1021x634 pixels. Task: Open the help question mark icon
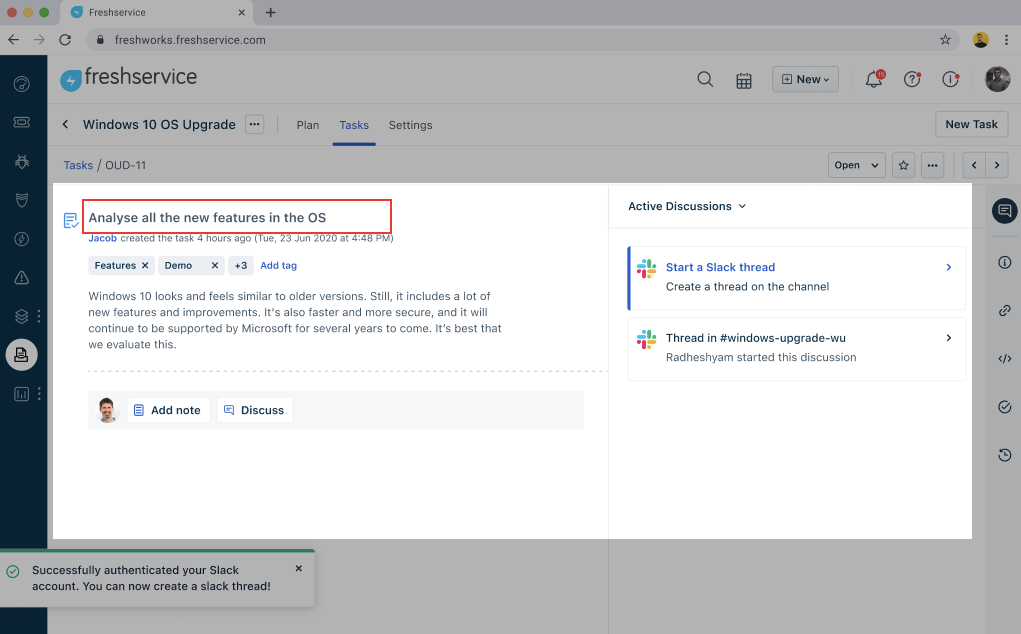pyautogui.click(x=912, y=79)
